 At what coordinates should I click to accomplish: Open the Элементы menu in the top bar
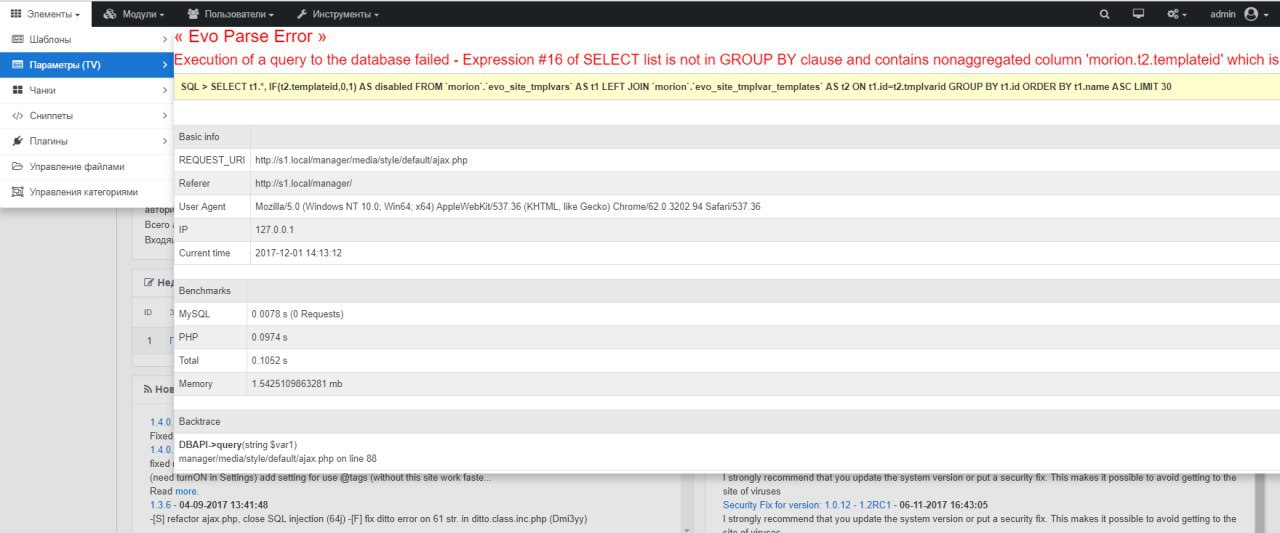[x=45, y=14]
